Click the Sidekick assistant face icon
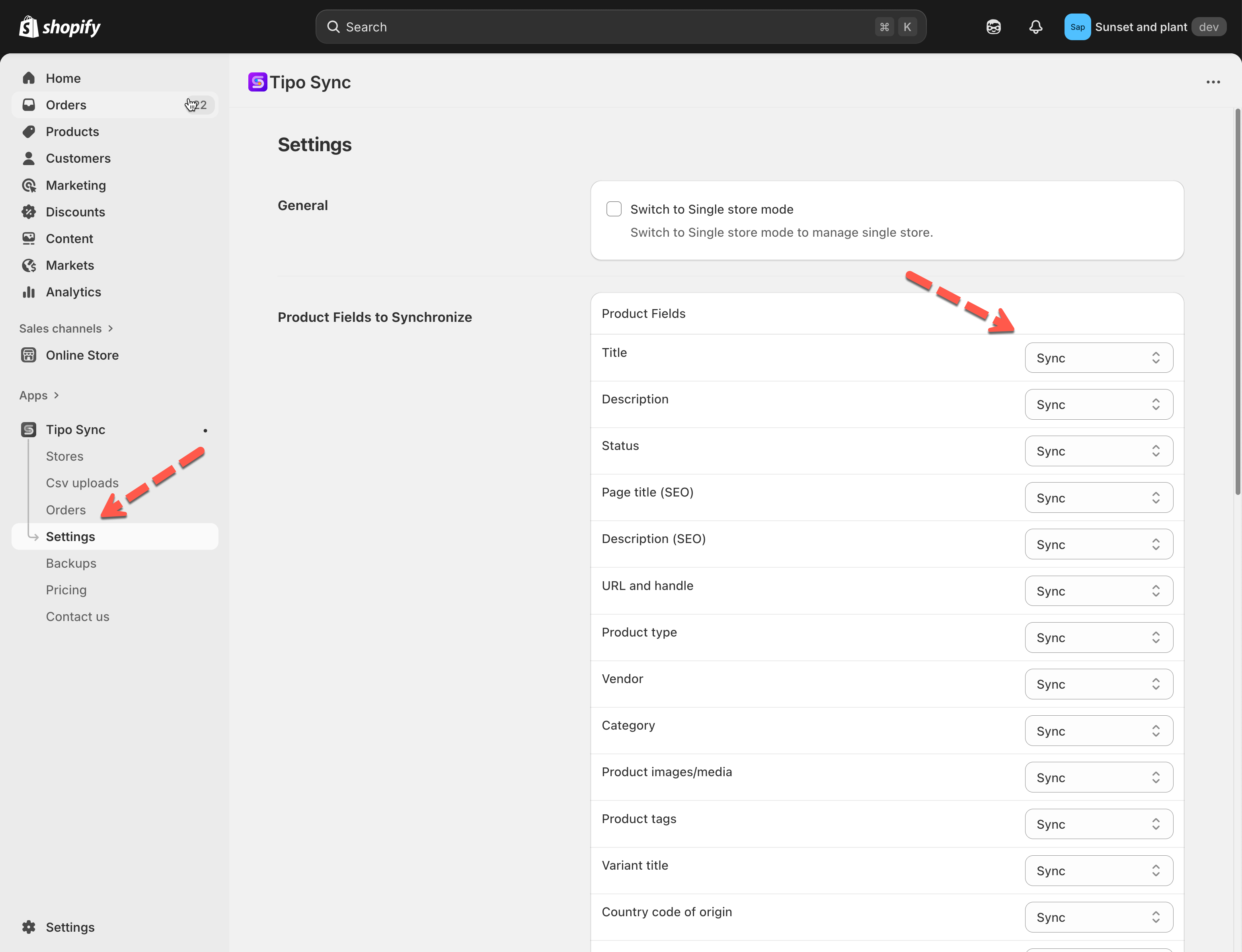Image resolution: width=1242 pixels, height=952 pixels. coord(993,27)
